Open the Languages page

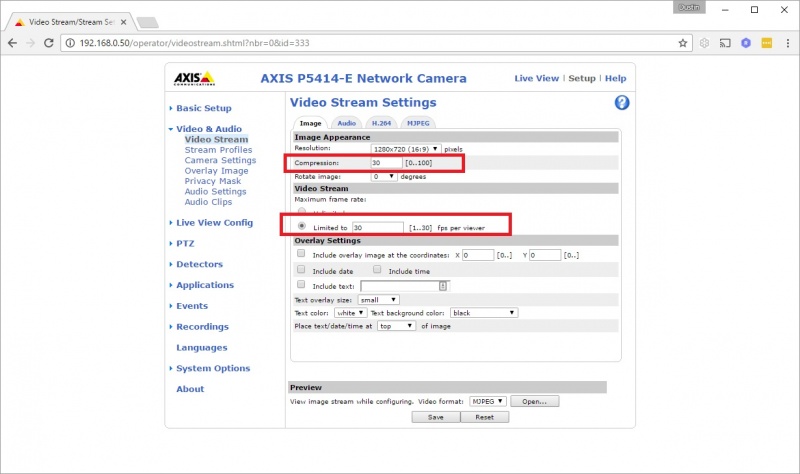click(x=202, y=347)
